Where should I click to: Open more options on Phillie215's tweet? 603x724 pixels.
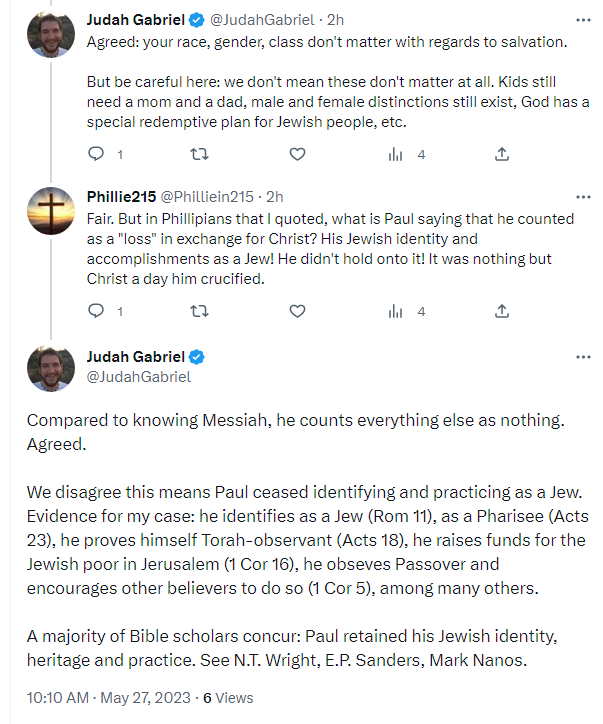click(583, 197)
